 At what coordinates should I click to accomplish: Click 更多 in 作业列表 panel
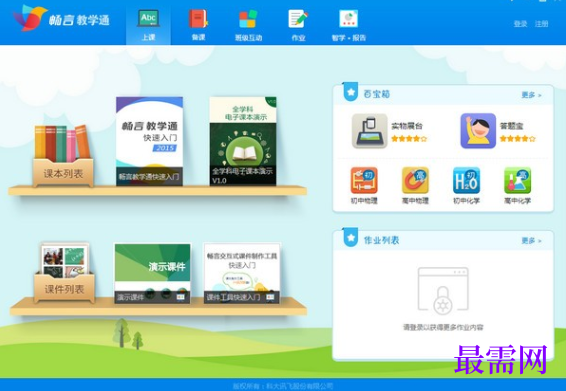(x=531, y=240)
